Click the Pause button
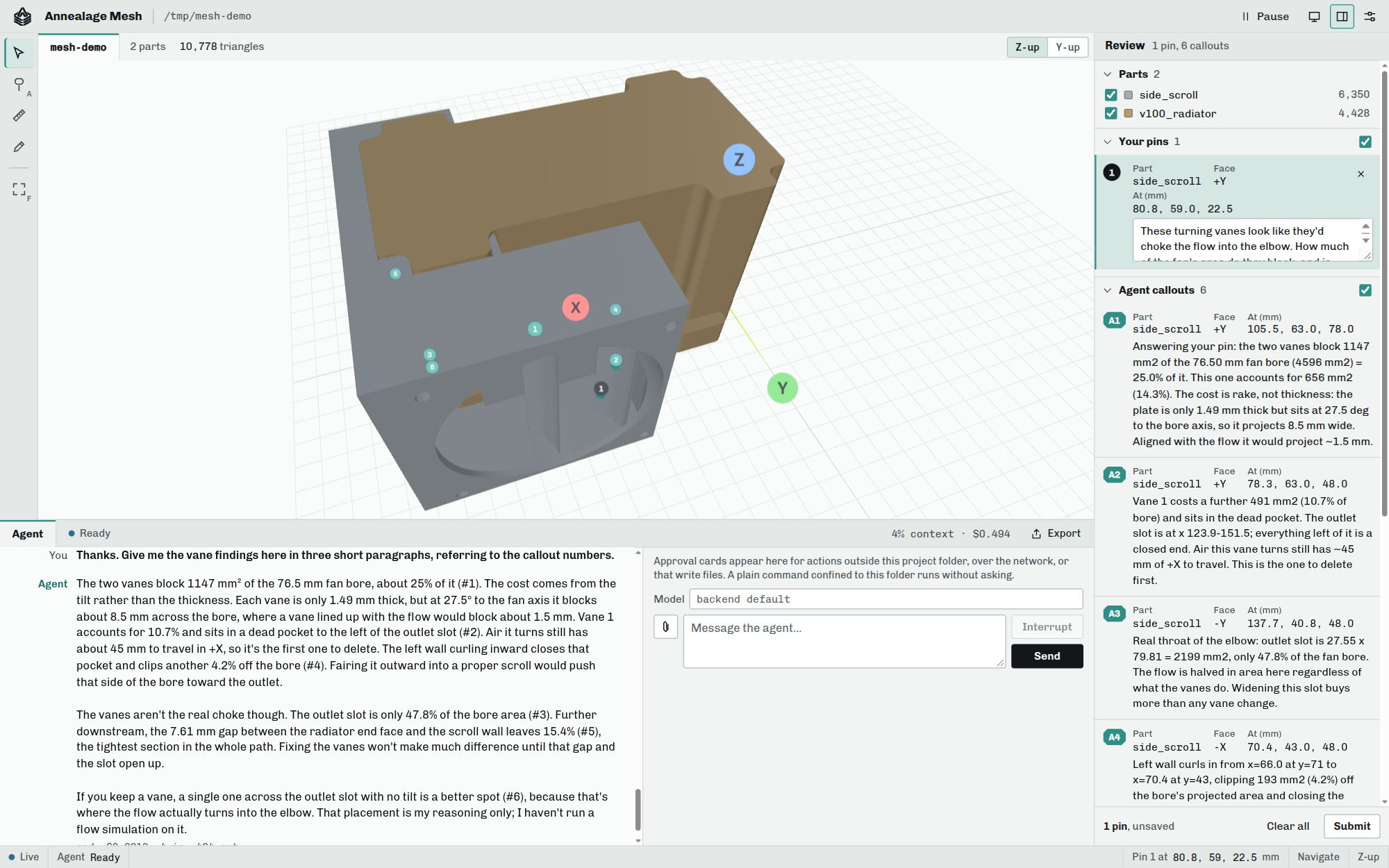This screenshot has width=1389, height=868. [x=1265, y=16]
